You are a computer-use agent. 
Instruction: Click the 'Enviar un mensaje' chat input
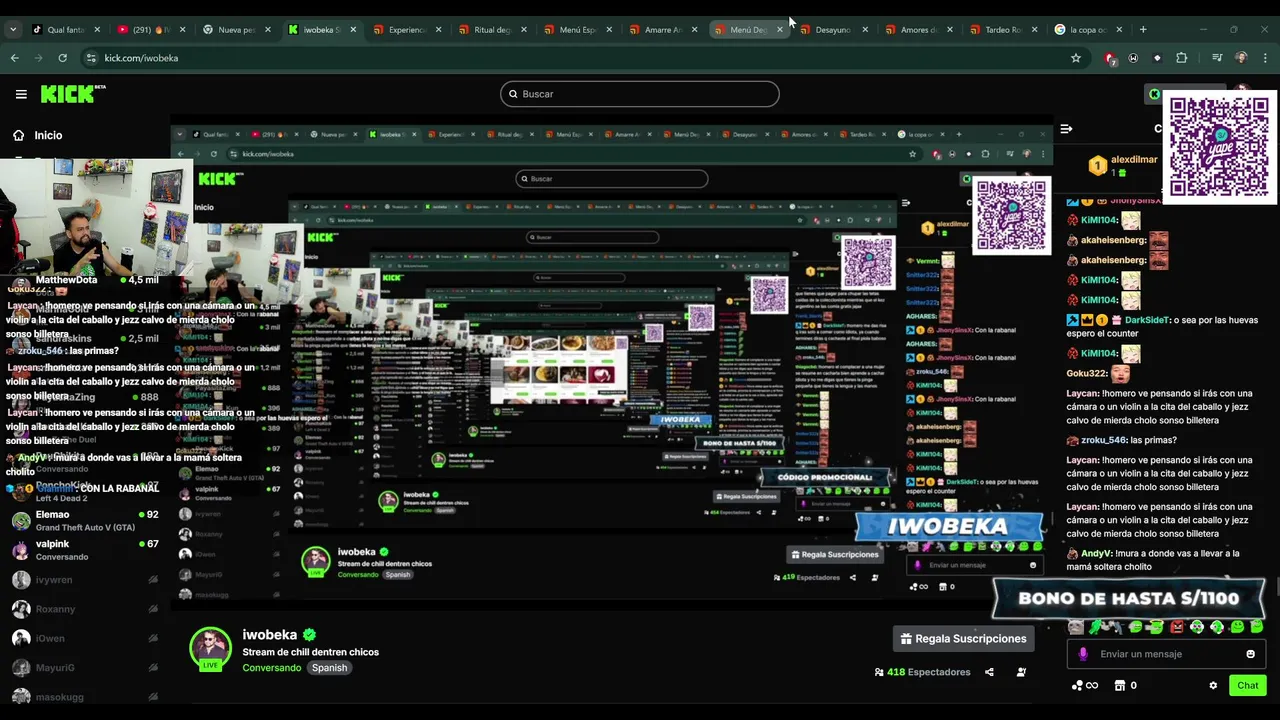[x=1165, y=654]
